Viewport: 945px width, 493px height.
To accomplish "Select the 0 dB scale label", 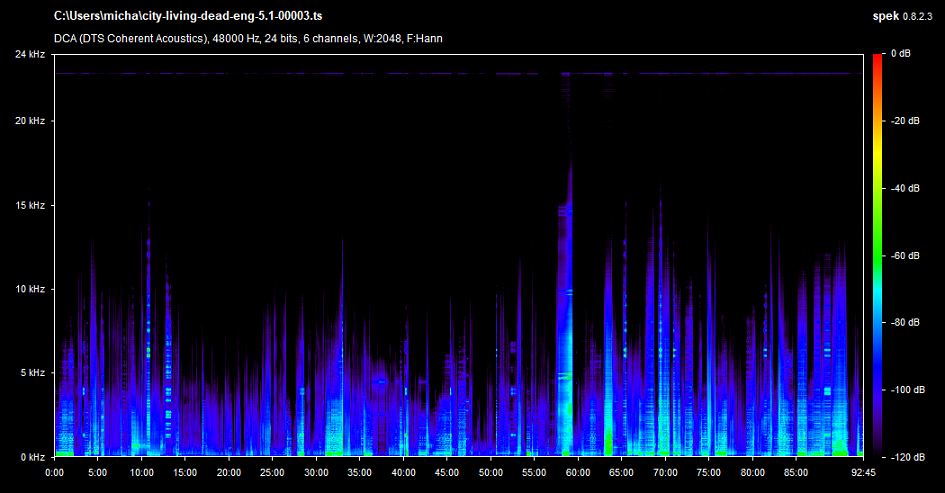I will [x=899, y=53].
